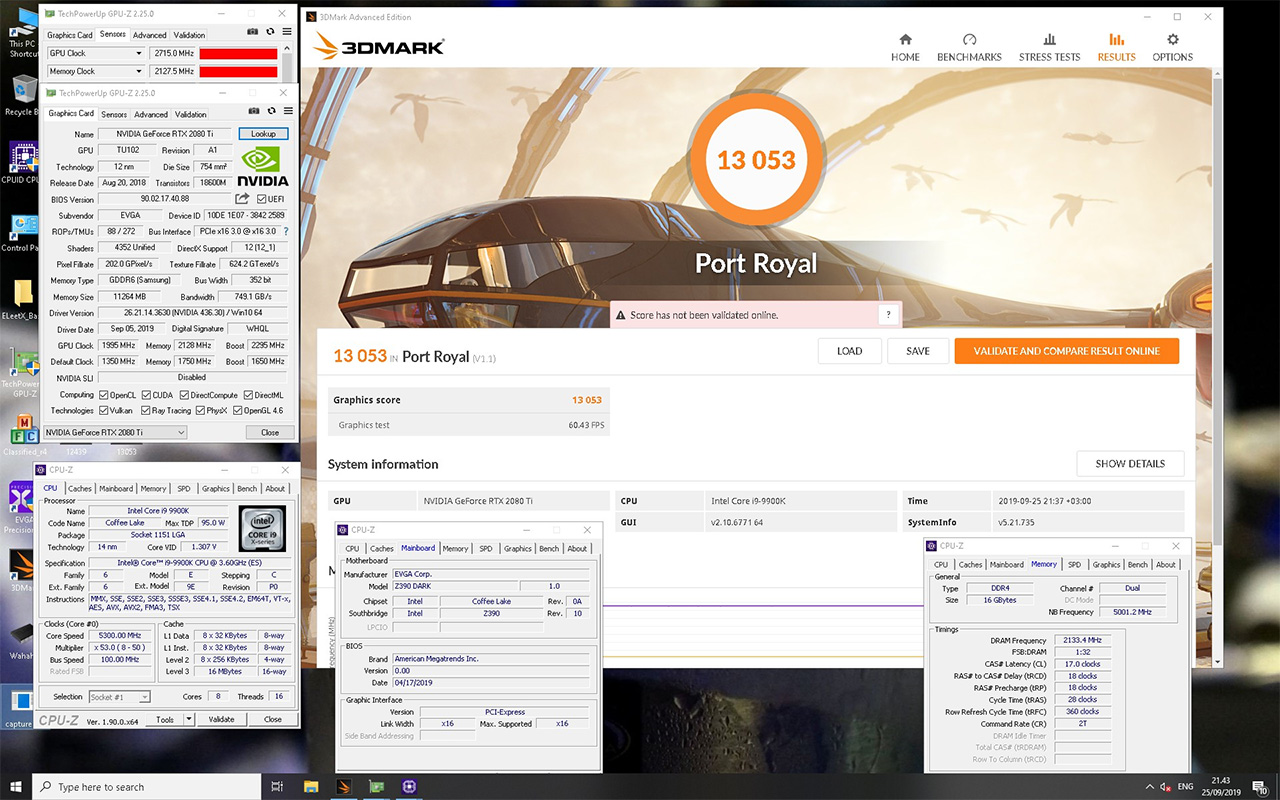Switch to Advanced tab in GPU-Z front window
The image size is (1280, 800).
coord(151,114)
